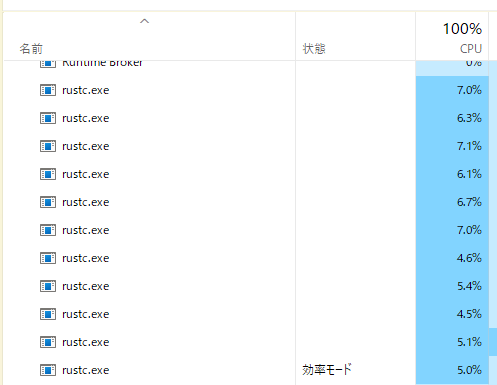Click the 6.3% CPU cell

click(452, 118)
